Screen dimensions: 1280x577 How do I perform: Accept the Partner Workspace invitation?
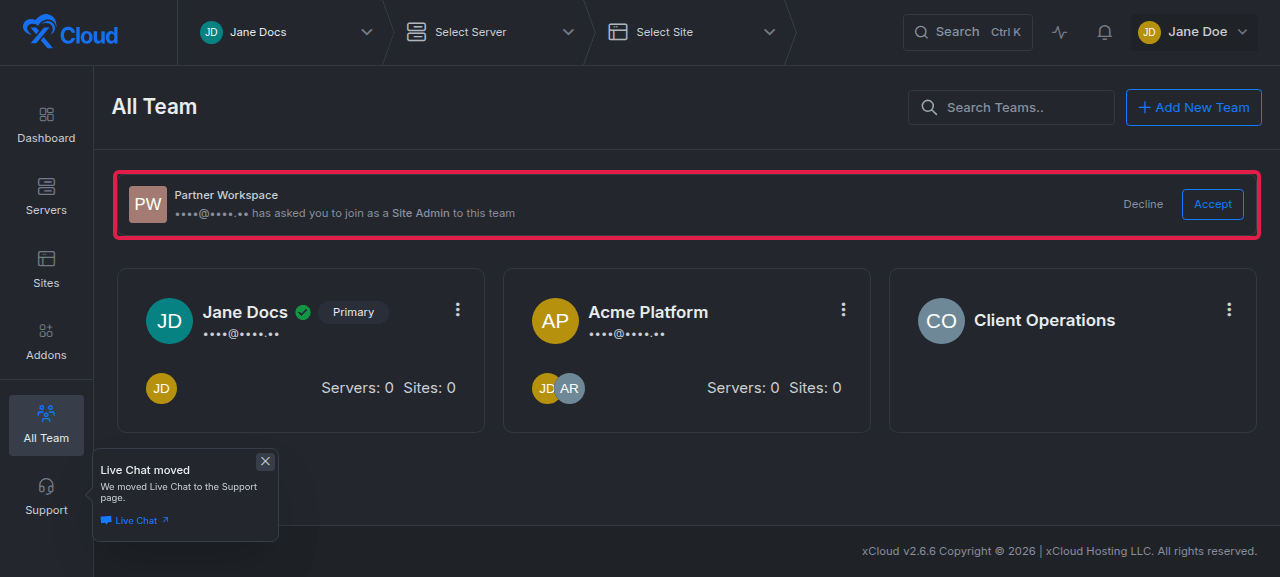1213,204
